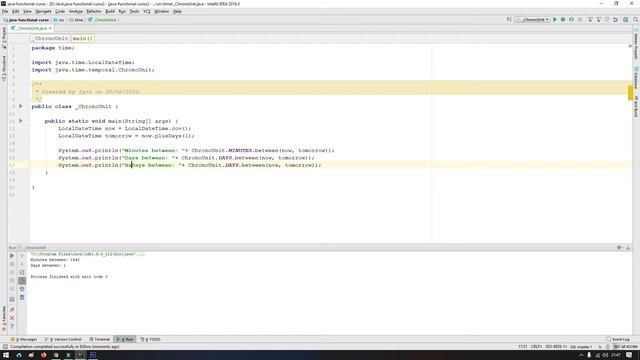The image size is (640, 360).
Task: Click _ChronoUnit class in navigation breadcrumb
Action: (x=103, y=20)
